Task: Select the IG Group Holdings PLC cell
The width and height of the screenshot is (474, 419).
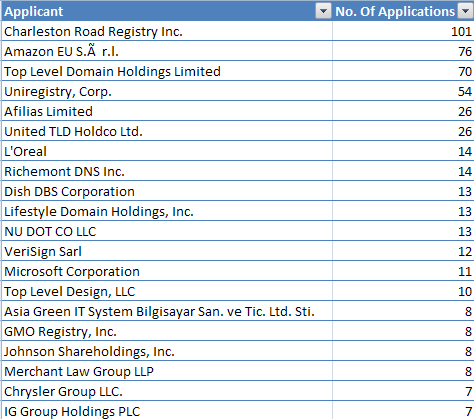Action: 167,410
